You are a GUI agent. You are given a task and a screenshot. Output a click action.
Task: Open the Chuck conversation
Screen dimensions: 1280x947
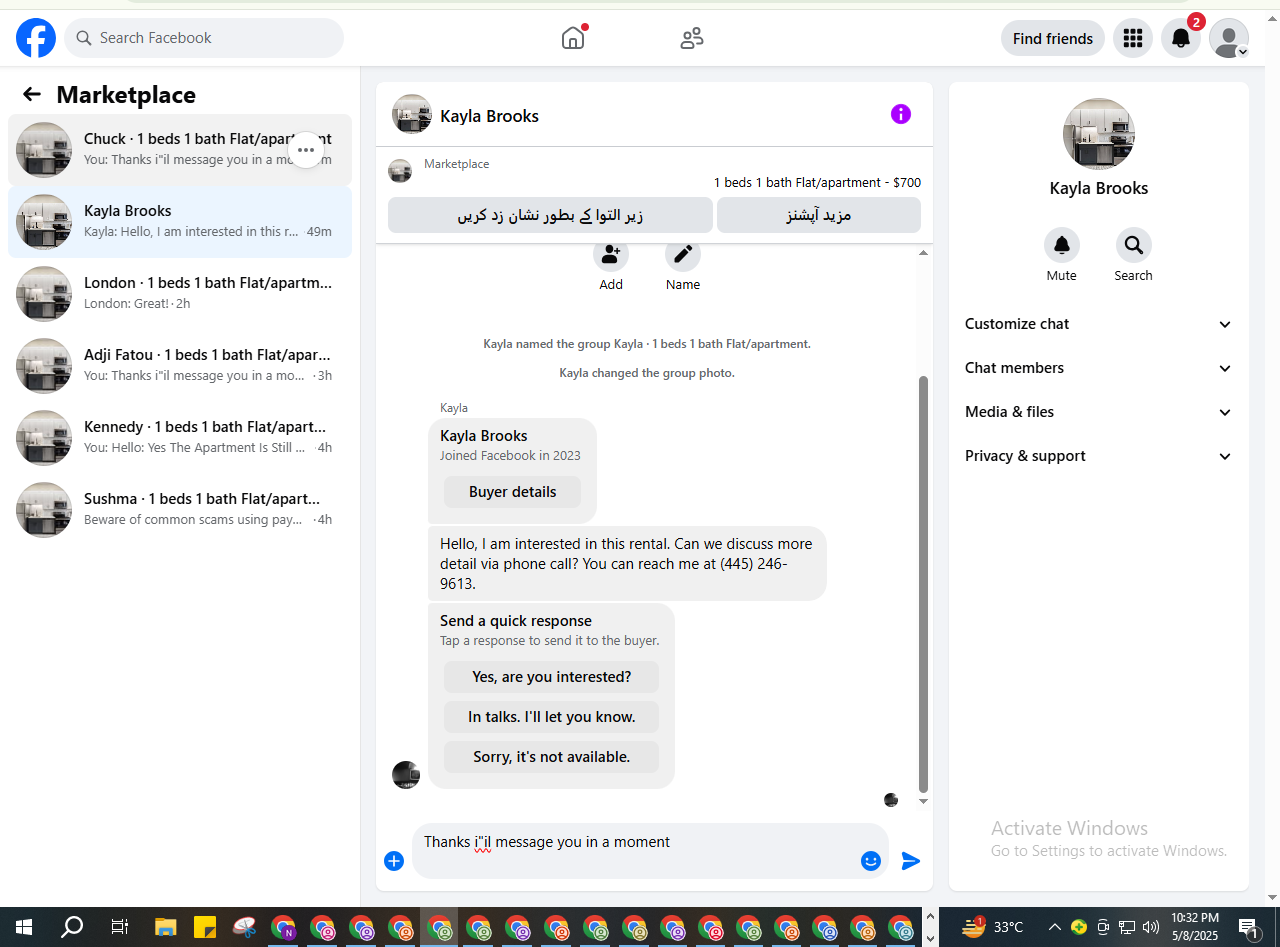tap(180, 150)
